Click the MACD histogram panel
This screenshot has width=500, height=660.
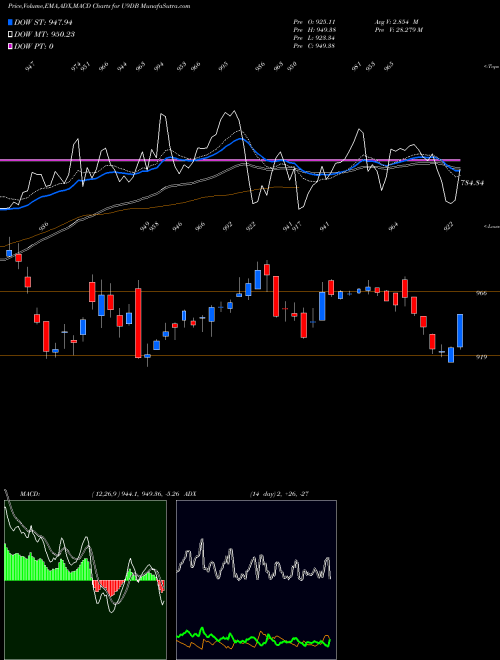(x=85, y=580)
